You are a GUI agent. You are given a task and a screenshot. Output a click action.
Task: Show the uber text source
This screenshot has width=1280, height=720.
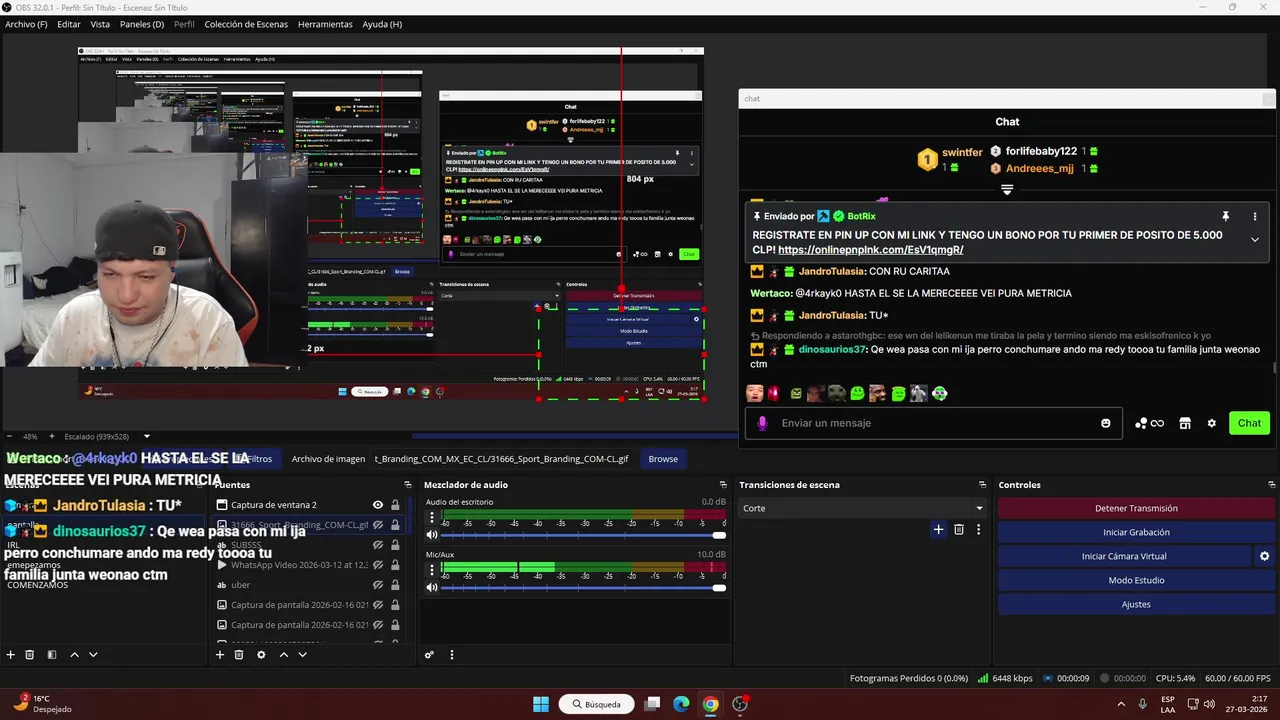coord(378,585)
